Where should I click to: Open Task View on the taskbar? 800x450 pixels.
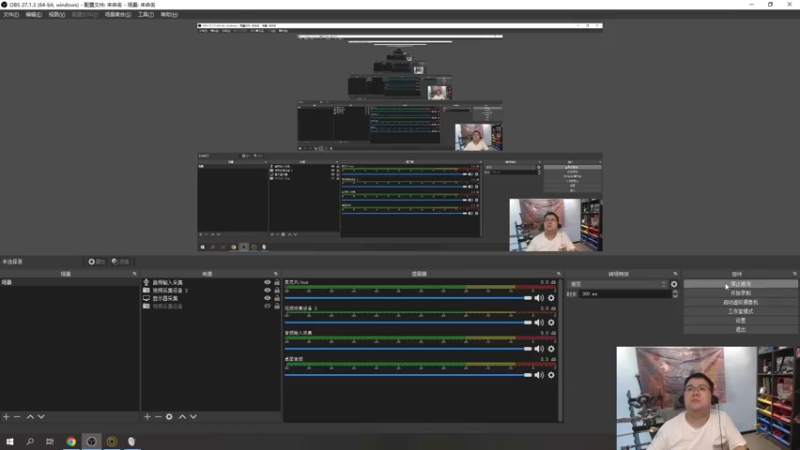(x=49, y=441)
